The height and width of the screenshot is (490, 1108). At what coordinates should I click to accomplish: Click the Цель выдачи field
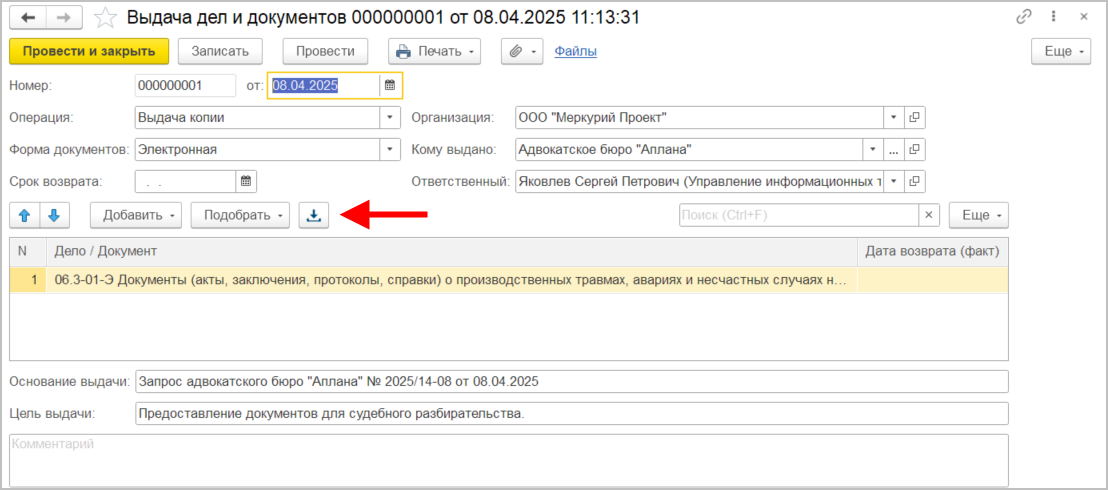coord(572,414)
